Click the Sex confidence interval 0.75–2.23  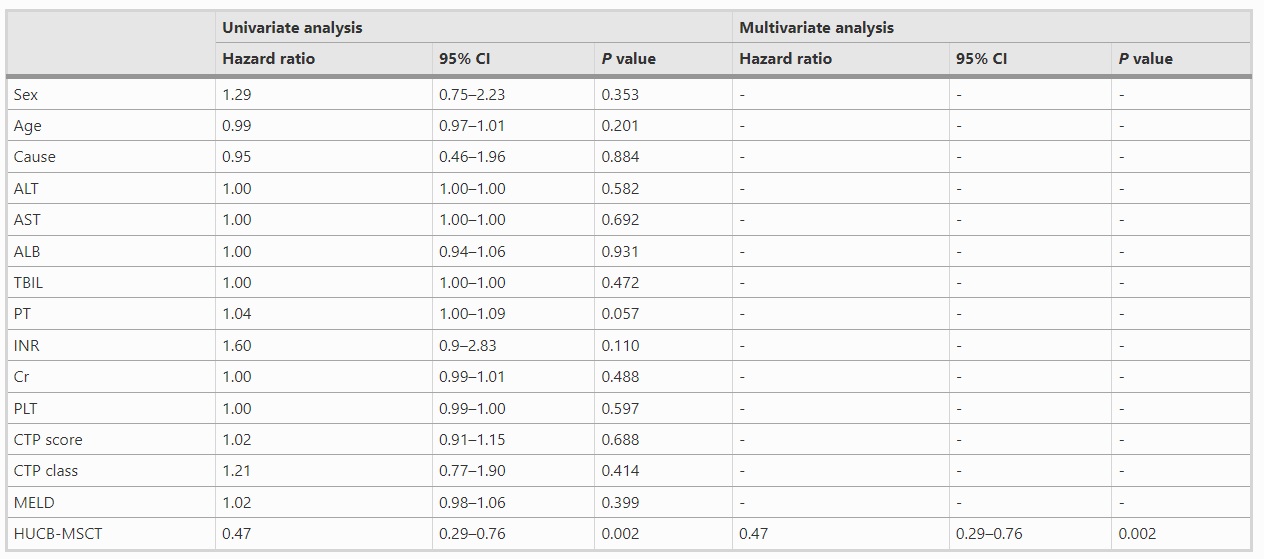[x=472, y=95]
